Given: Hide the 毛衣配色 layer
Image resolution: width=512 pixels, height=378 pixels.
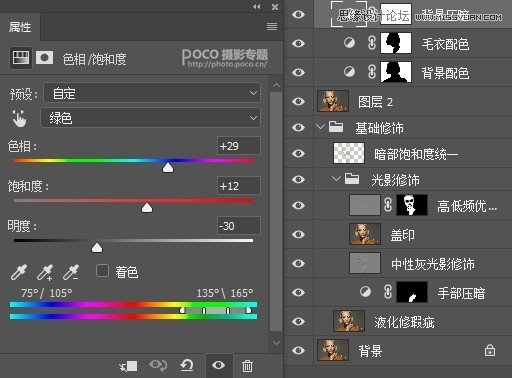Looking at the screenshot, I should click(x=298, y=43).
